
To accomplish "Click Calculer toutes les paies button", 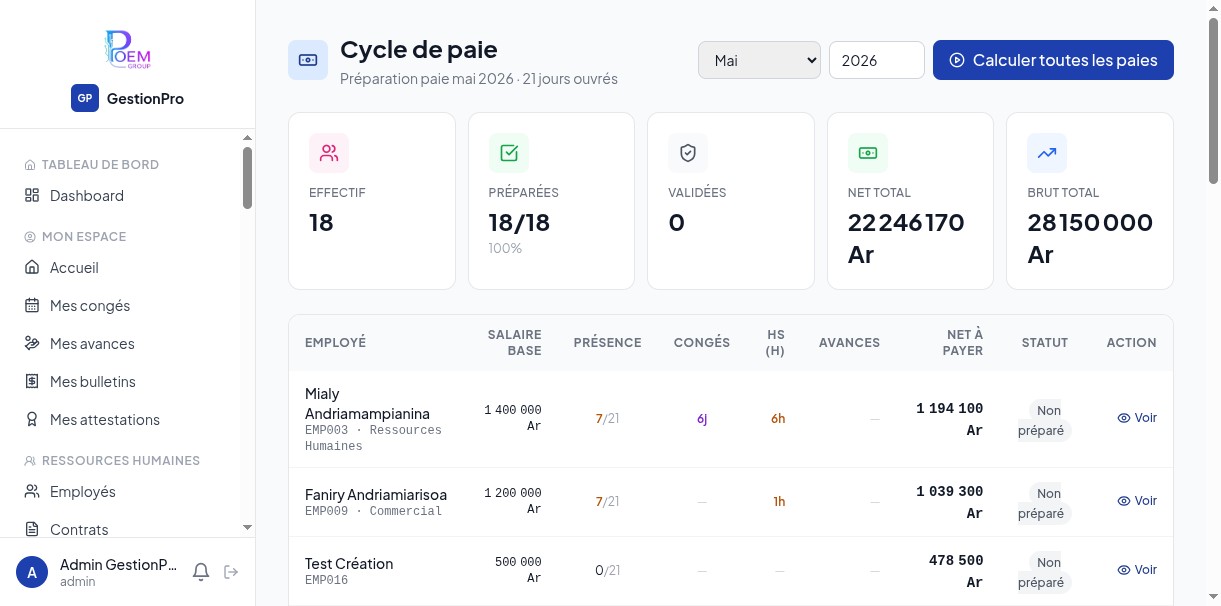I will click(x=1053, y=60).
